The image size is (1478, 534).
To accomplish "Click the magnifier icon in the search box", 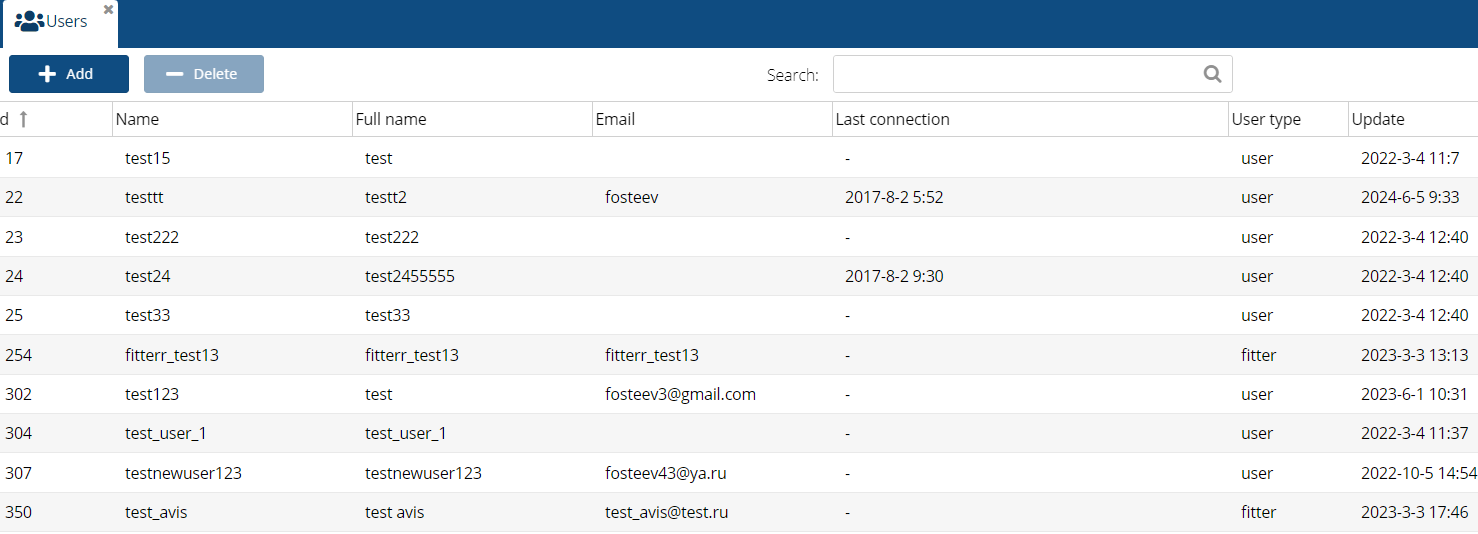I will pyautogui.click(x=1212, y=74).
